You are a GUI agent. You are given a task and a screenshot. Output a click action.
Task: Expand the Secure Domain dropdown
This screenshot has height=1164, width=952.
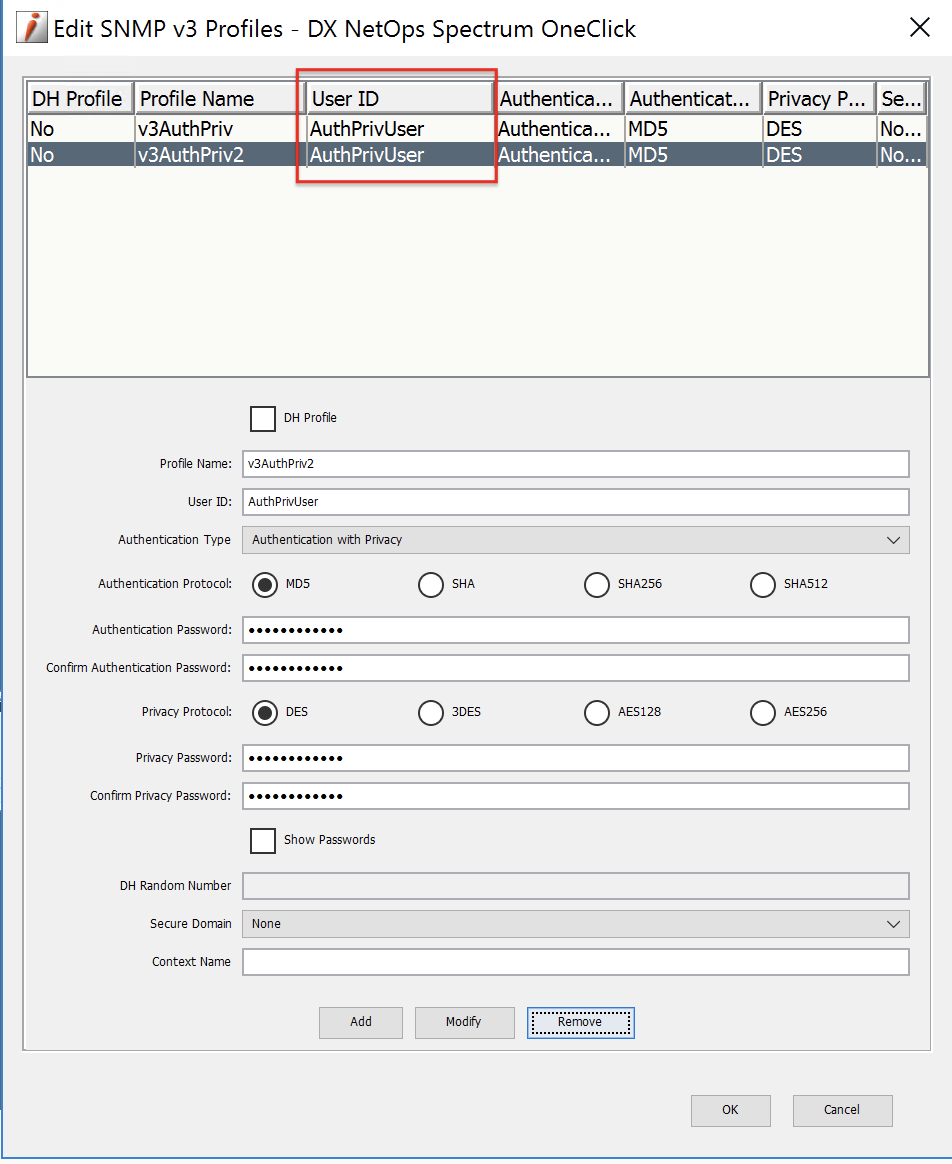coord(575,924)
